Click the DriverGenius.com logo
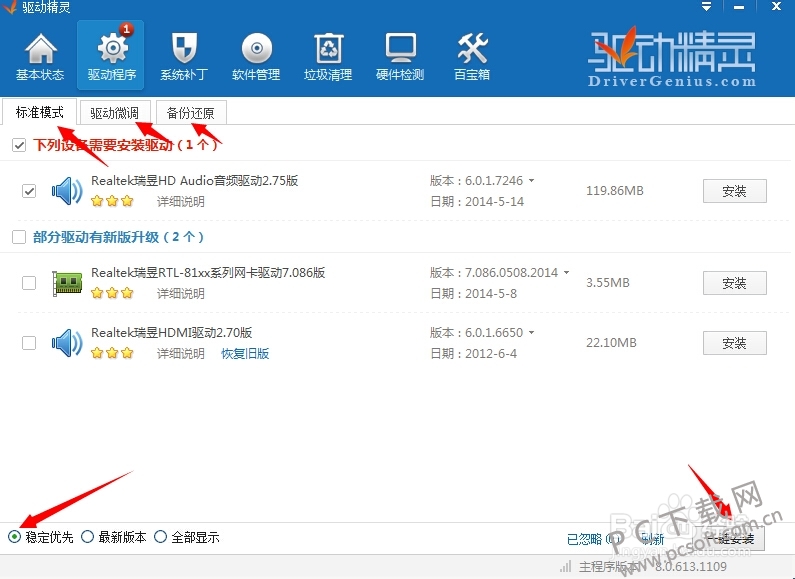The height and width of the screenshot is (579, 795). click(x=672, y=57)
